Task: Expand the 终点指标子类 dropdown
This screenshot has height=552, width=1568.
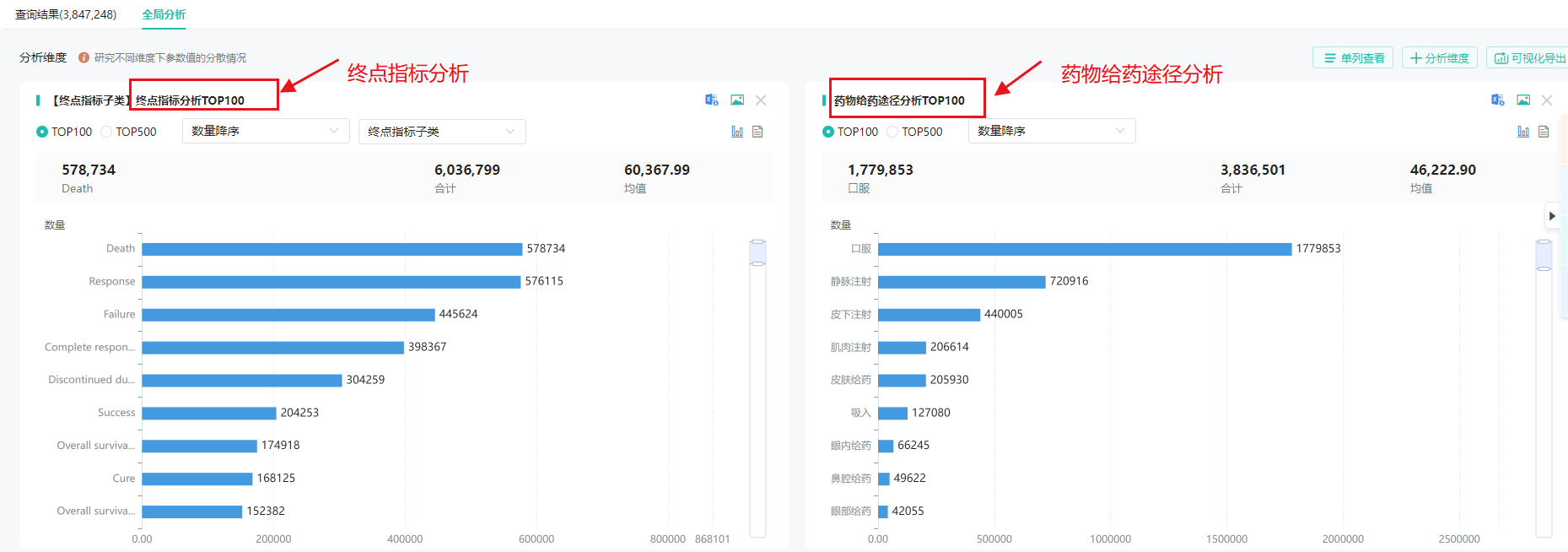Action: 441,132
